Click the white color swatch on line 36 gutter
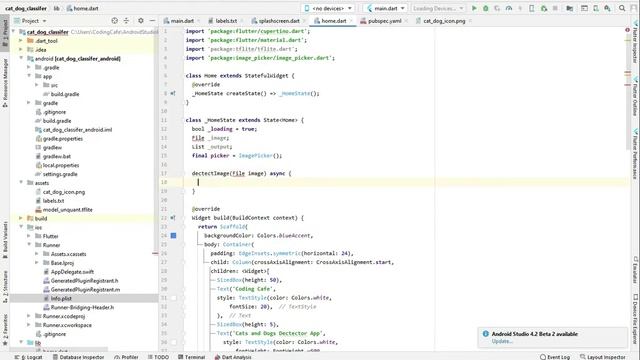Viewport: 640px width, 360px height. coord(173,342)
